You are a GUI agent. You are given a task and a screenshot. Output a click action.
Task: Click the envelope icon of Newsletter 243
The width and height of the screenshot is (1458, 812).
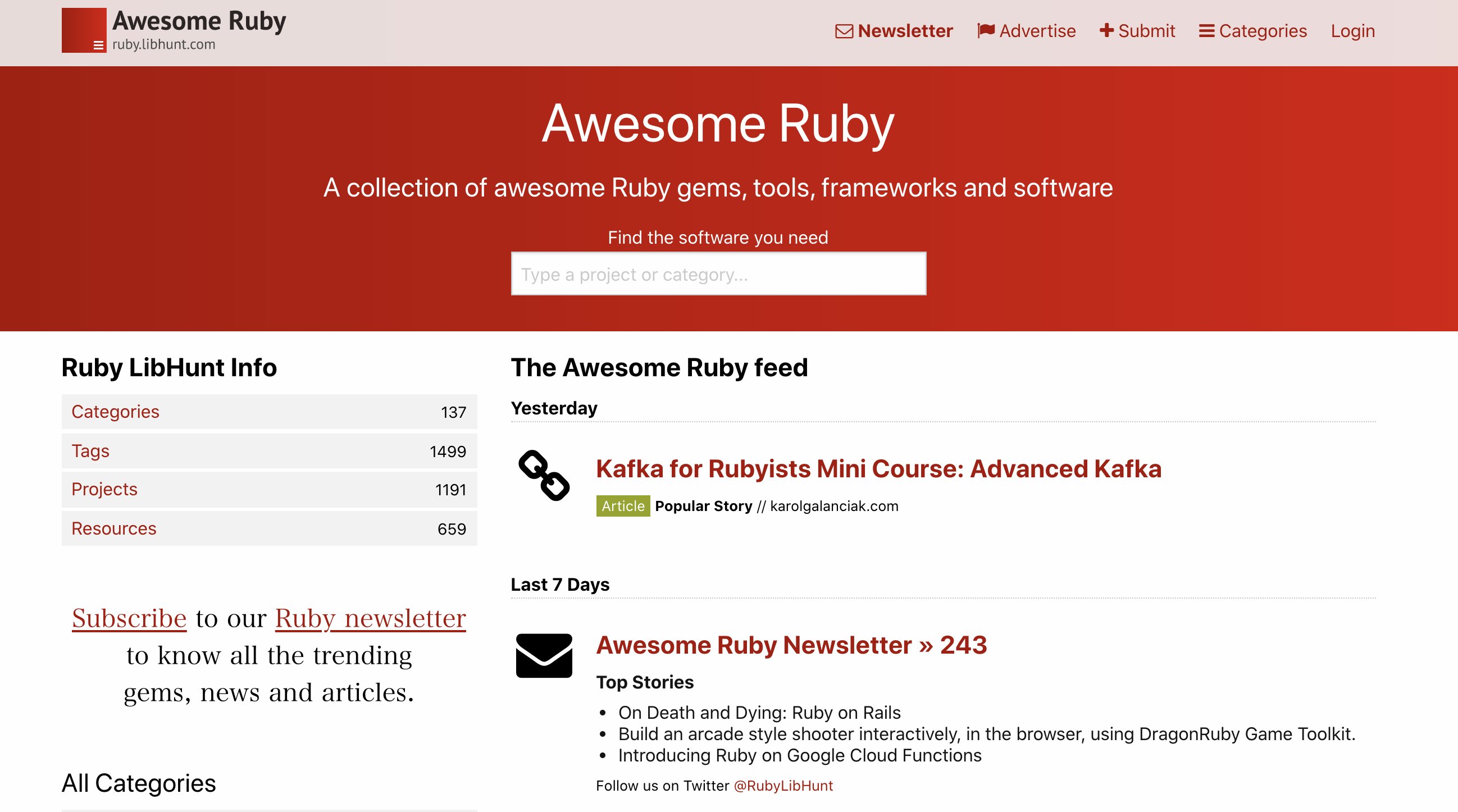544,655
